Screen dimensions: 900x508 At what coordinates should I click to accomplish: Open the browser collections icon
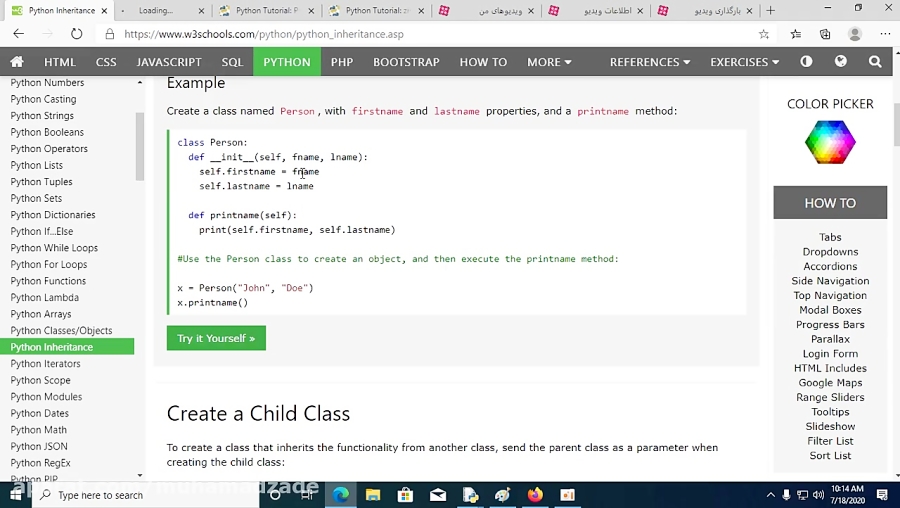pyautogui.click(x=825, y=34)
